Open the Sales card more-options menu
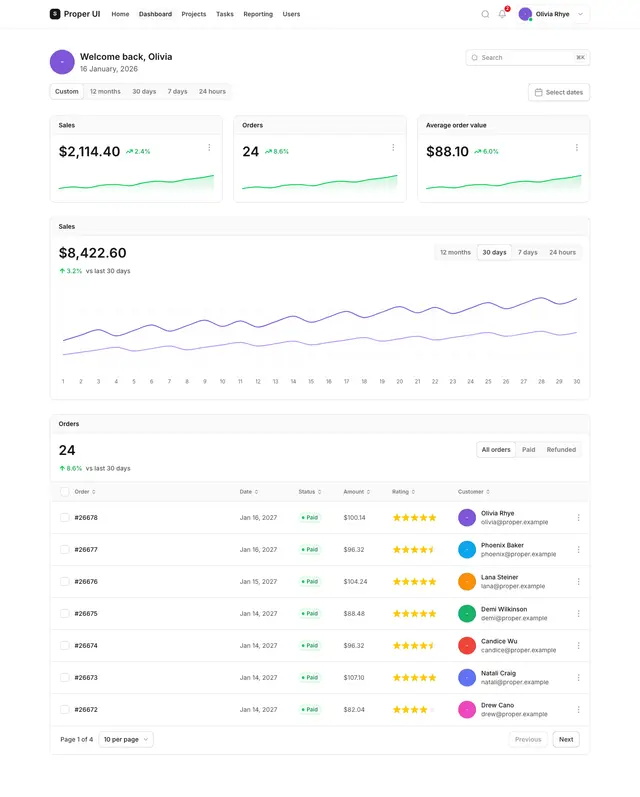 [209, 147]
